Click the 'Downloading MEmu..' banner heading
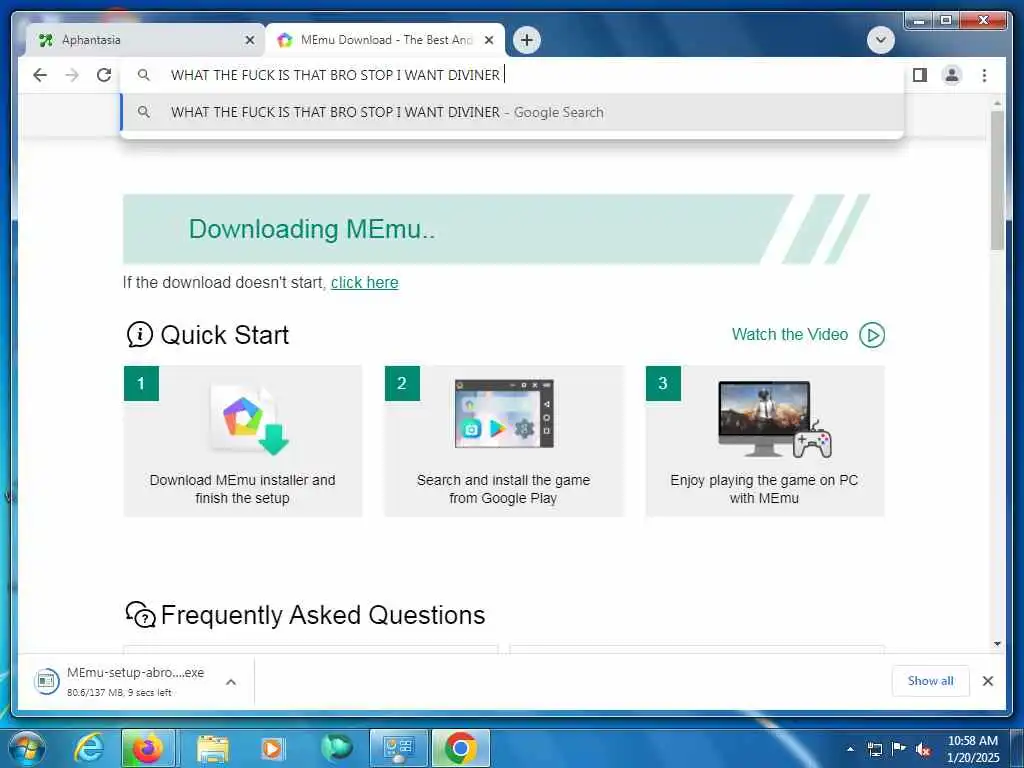The width and height of the screenshot is (1024, 768). (312, 229)
